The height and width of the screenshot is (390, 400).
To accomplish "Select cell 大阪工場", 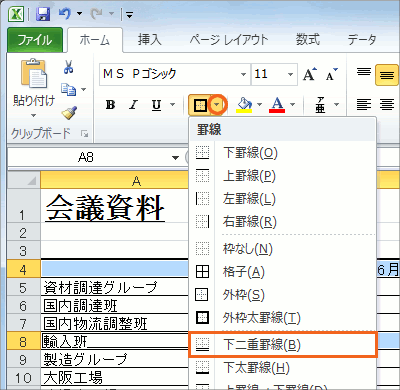I will point(114,377).
